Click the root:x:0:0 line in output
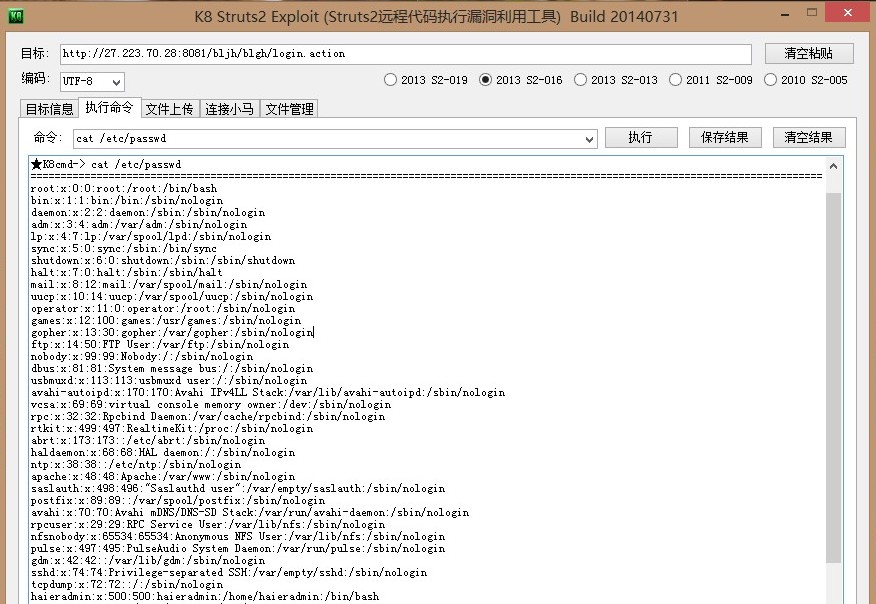 point(124,188)
